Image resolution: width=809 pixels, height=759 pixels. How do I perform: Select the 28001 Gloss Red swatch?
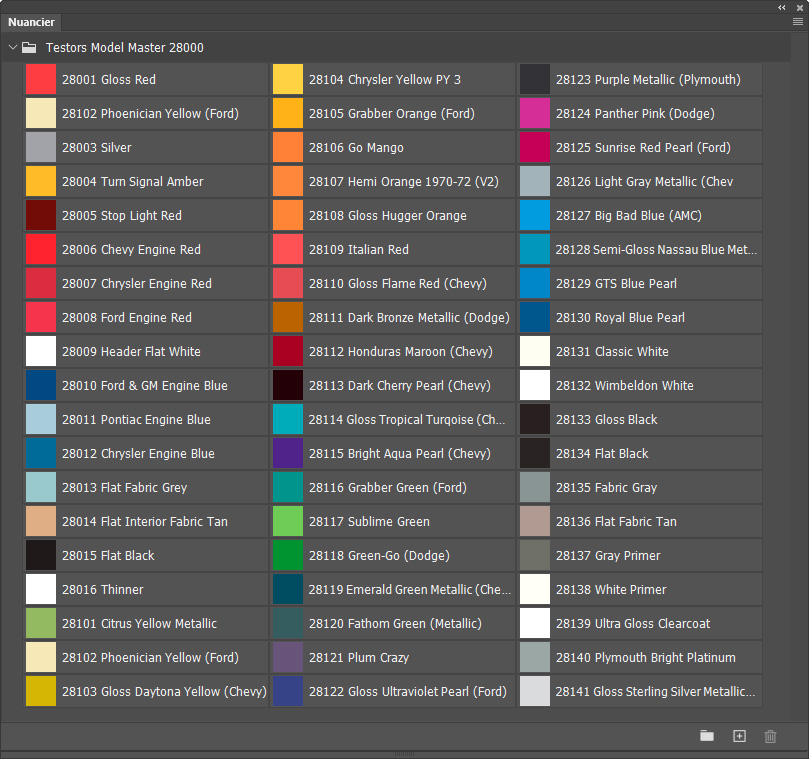pos(41,80)
